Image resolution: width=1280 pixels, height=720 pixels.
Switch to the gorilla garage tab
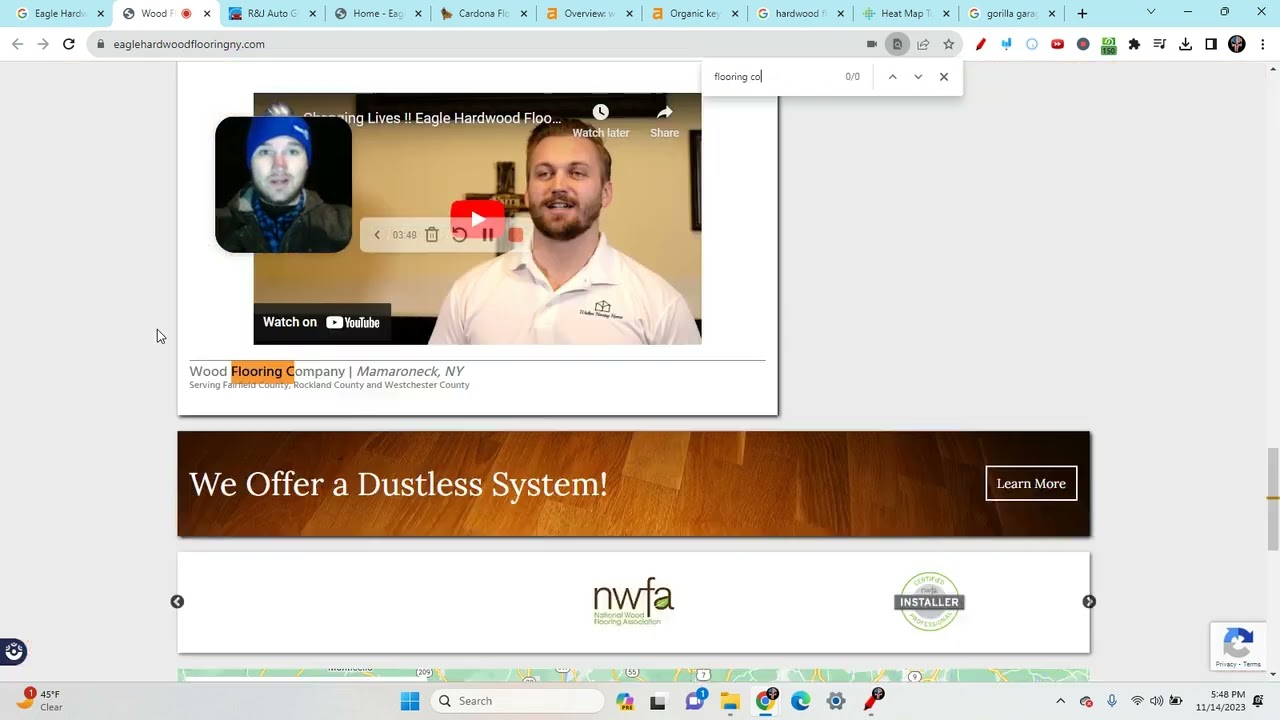[1013, 14]
